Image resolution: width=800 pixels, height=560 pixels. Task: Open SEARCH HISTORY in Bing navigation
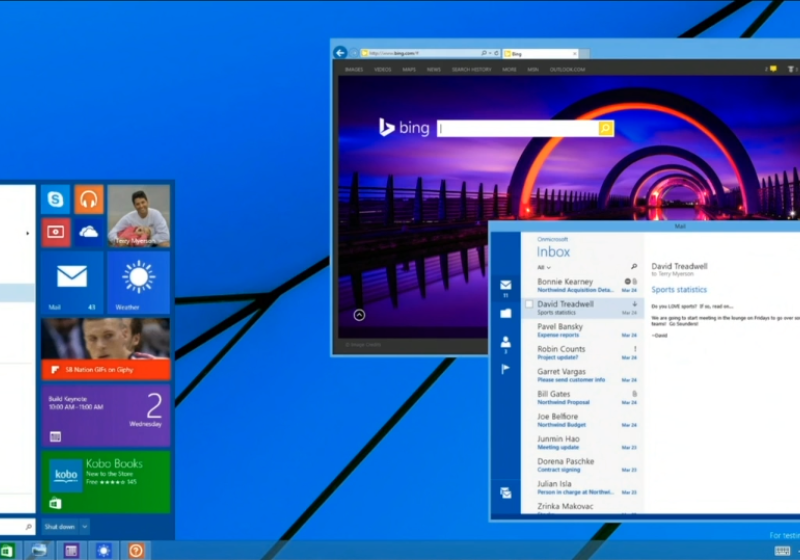click(x=471, y=69)
